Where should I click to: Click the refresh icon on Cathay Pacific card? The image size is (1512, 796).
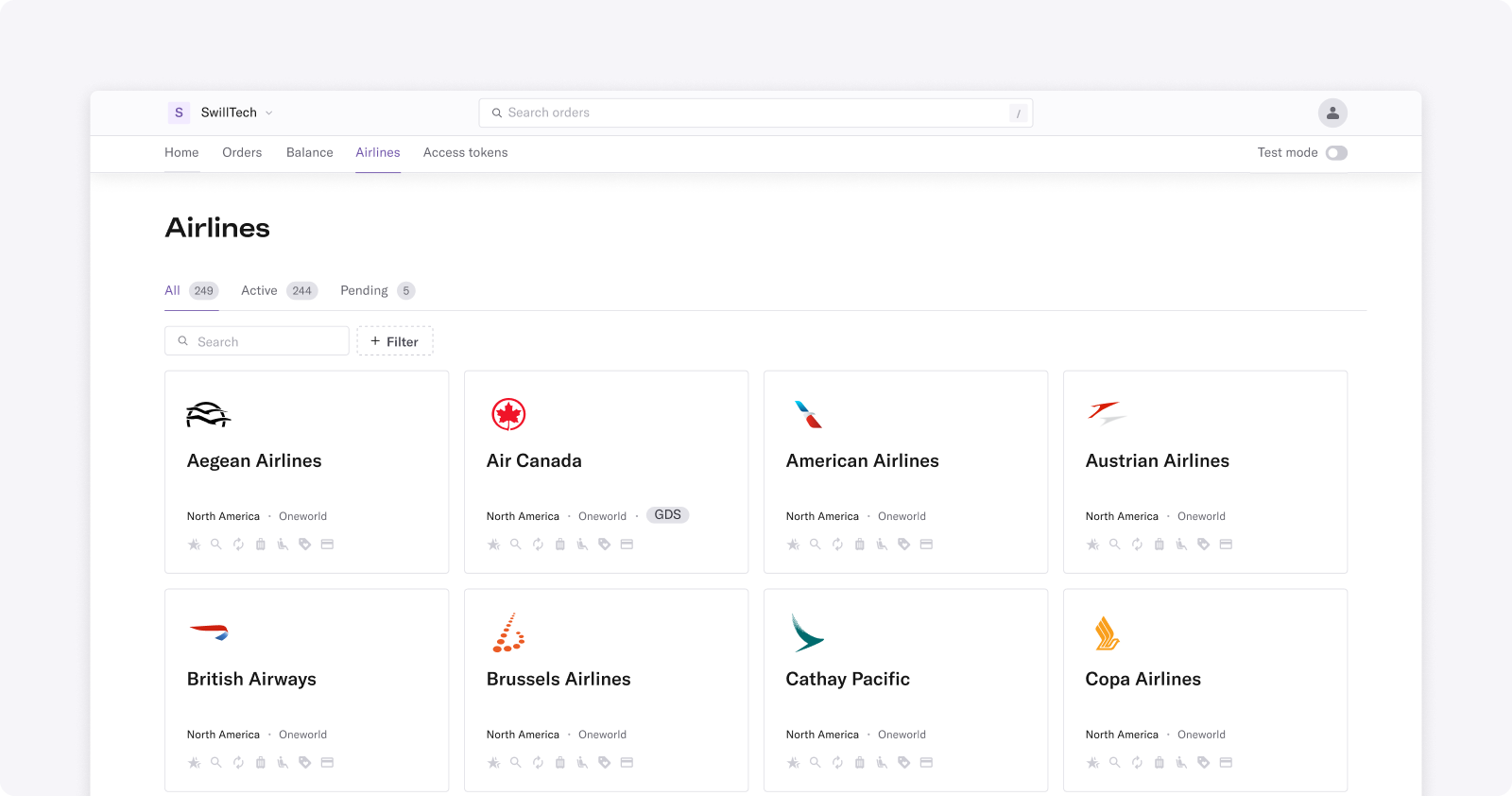(x=837, y=763)
